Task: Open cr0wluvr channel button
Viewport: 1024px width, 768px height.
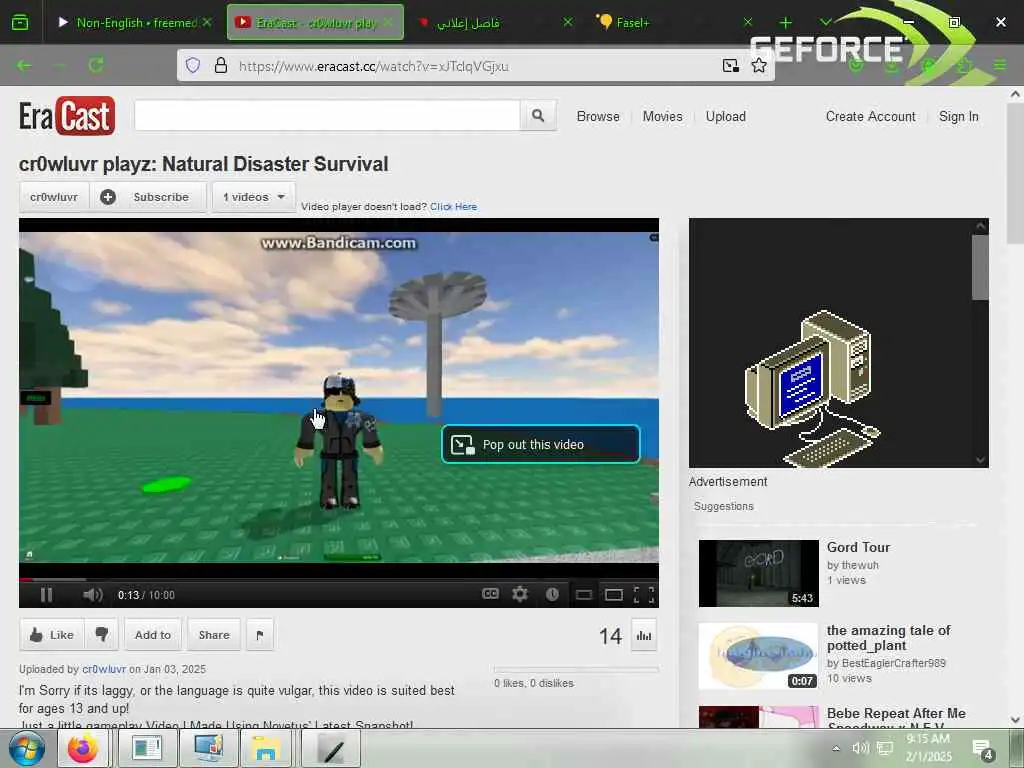Action: click(x=54, y=197)
